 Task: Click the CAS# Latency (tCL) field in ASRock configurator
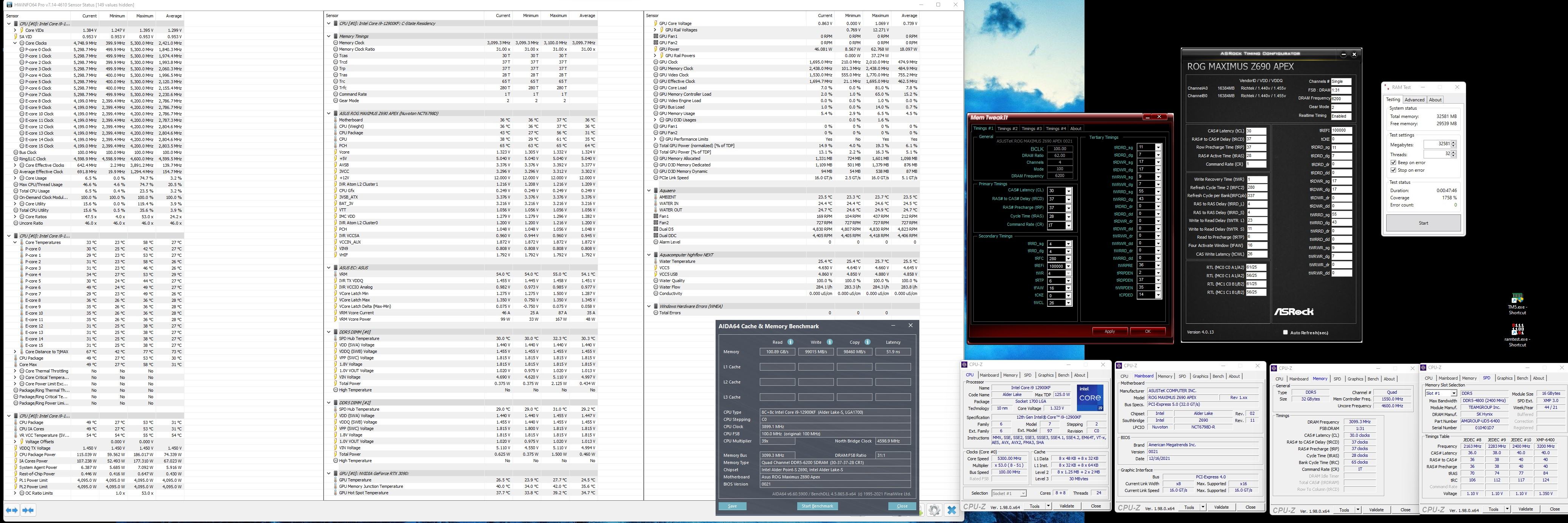(1256, 131)
